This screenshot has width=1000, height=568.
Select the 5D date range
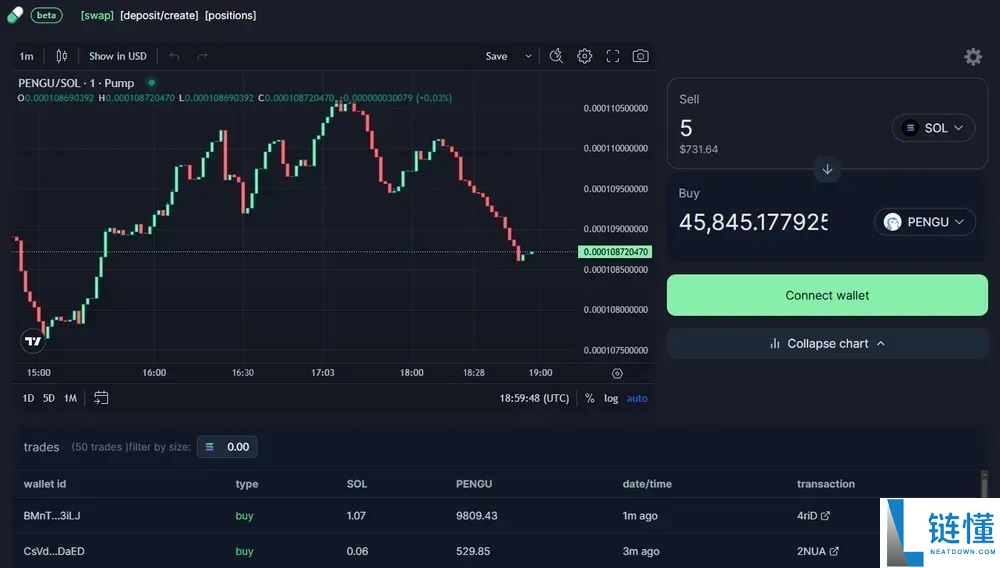tap(48, 398)
